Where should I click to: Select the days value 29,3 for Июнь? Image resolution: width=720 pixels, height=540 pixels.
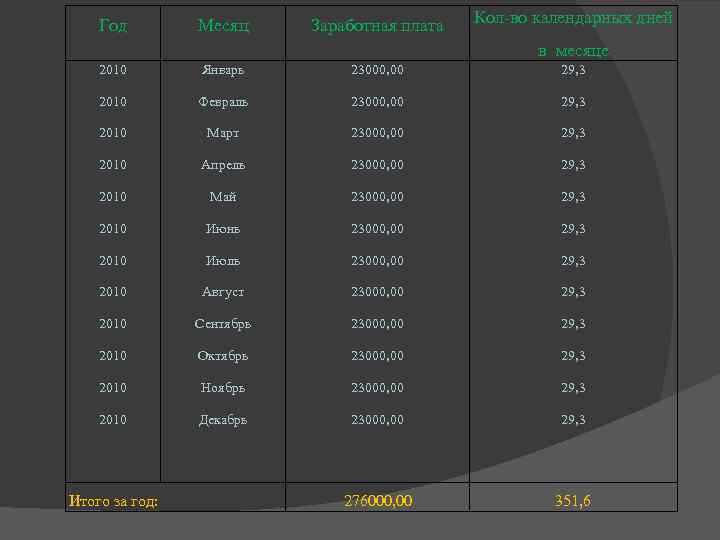click(573, 229)
